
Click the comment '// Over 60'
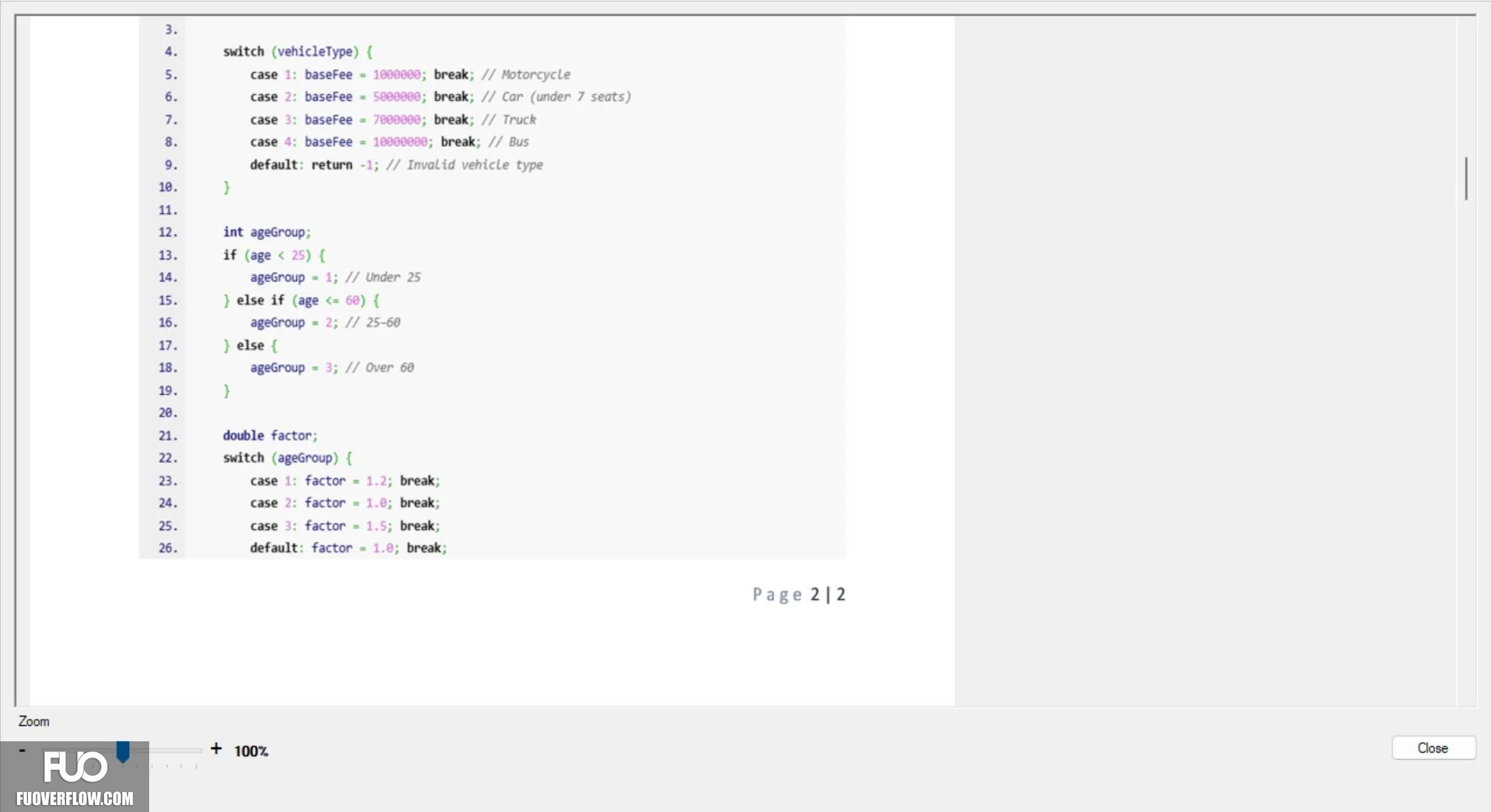[x=379, y=368]
